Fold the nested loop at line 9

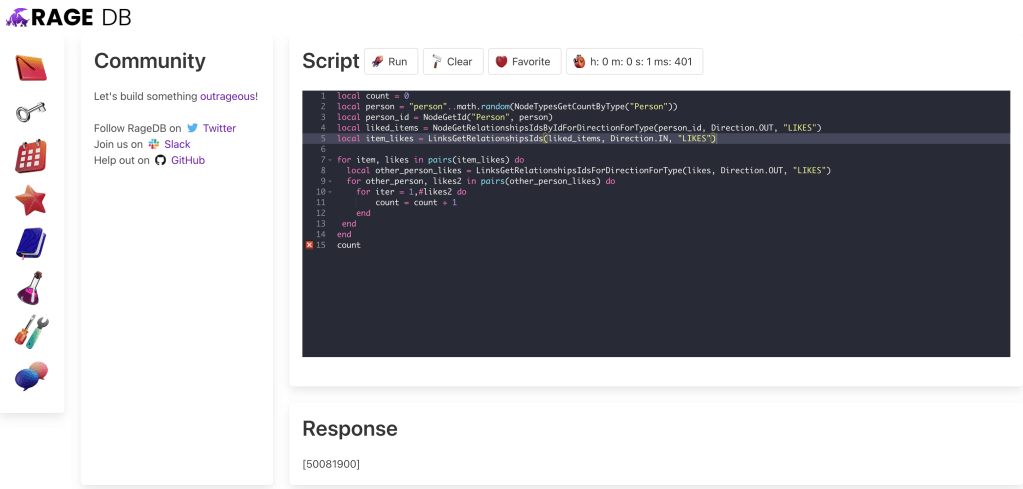(x=330, y=181)
